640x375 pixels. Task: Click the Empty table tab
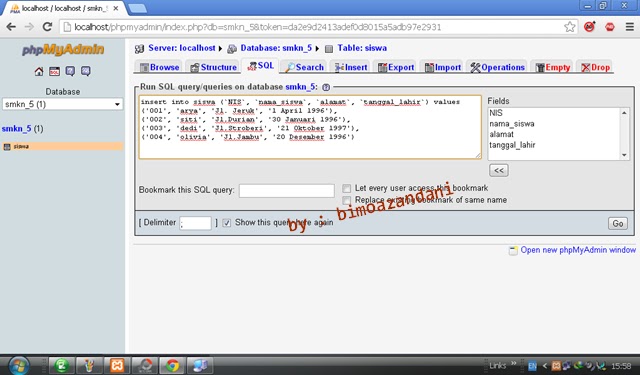(x=553, y=67)
